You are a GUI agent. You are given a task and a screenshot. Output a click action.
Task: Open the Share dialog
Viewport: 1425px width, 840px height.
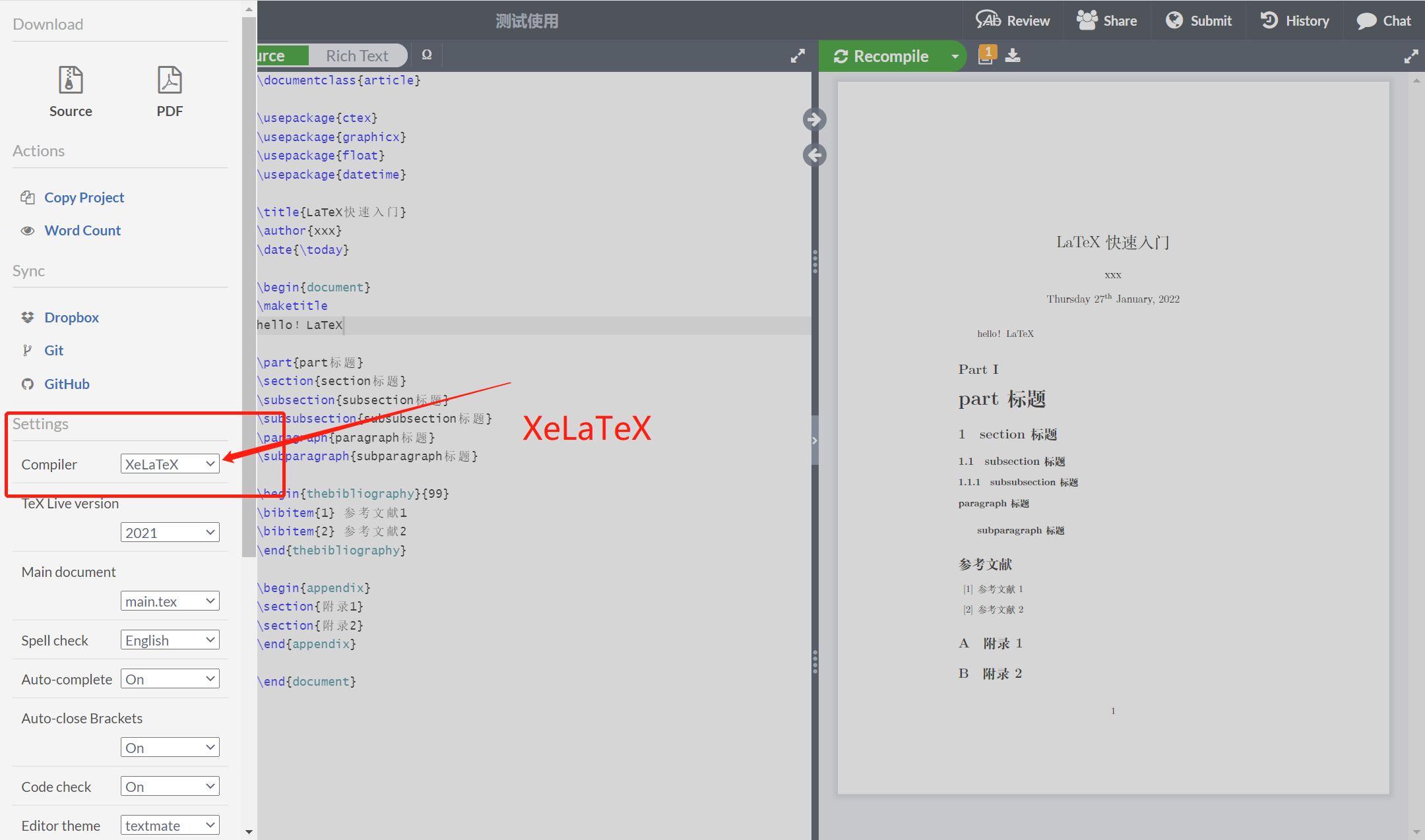(x=1107, y=20)
